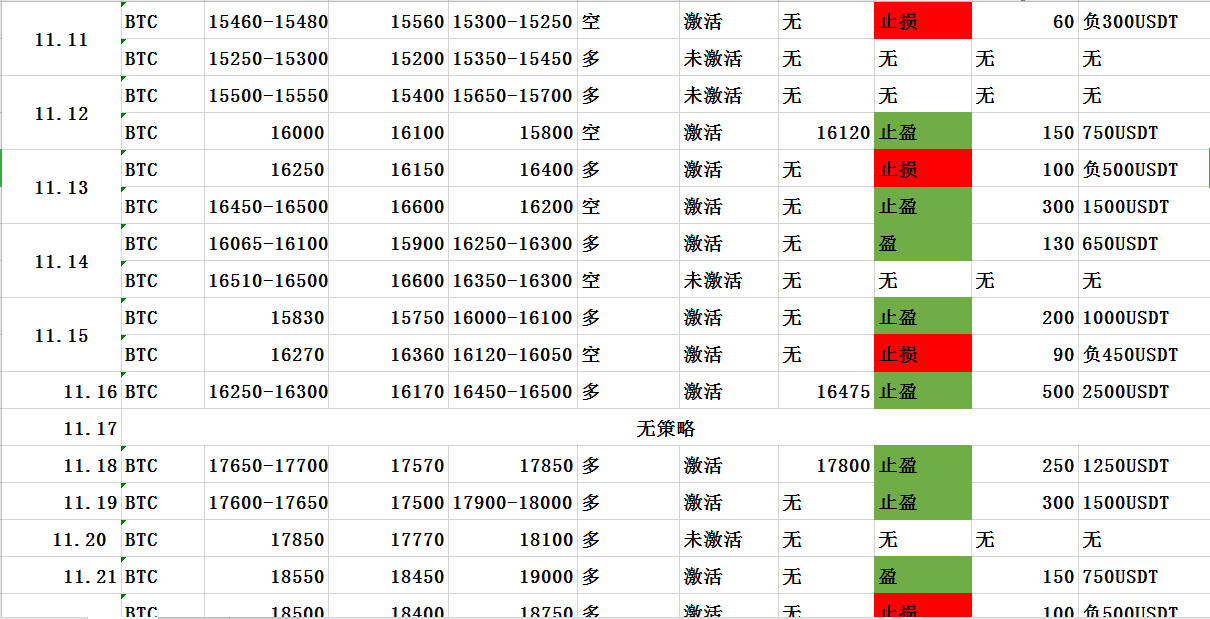Select the target cell 18100
The width and height of the screenshot is (1210, 619).
pyautogui.click(x=513, y=539)
